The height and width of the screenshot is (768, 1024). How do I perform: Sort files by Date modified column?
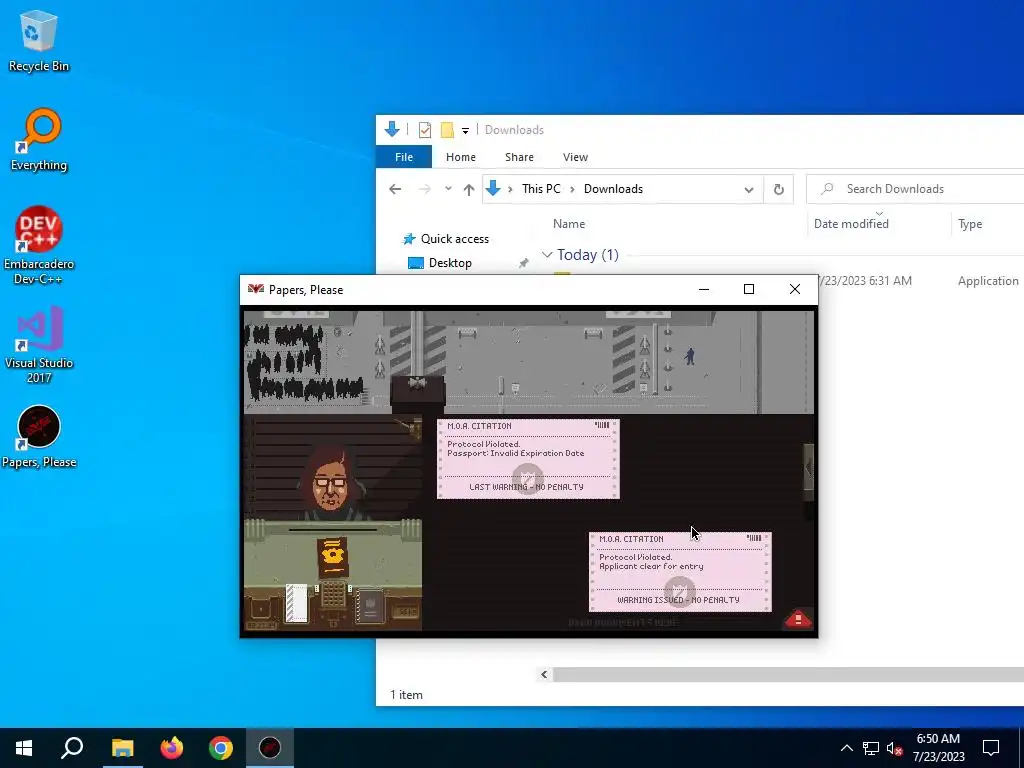[x=851, y=223]
